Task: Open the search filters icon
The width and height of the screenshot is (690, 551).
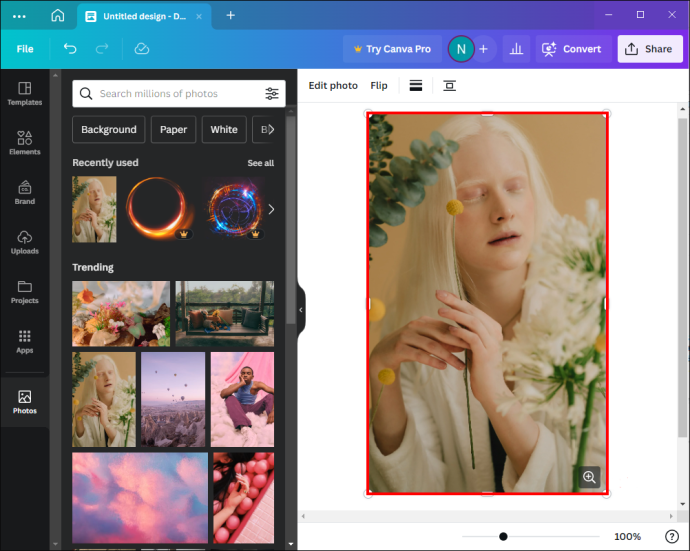Action: (x=272, y=93)
